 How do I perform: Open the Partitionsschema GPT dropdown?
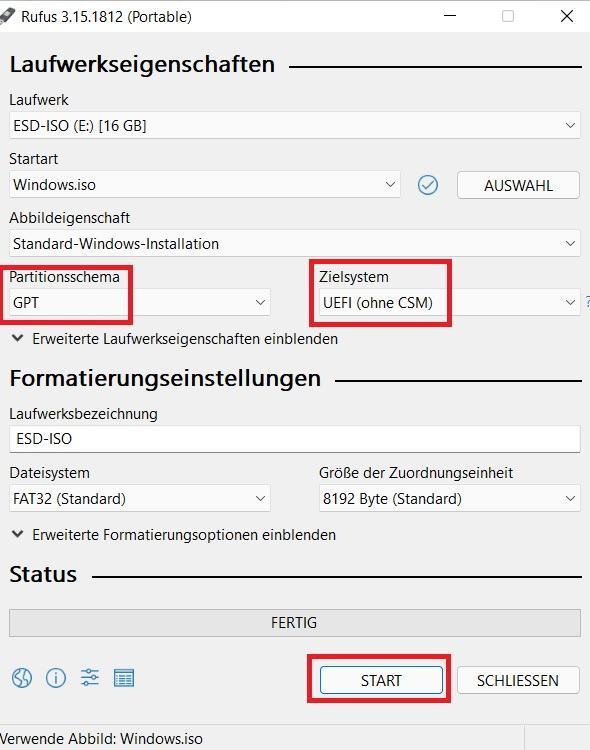point(140,302)
